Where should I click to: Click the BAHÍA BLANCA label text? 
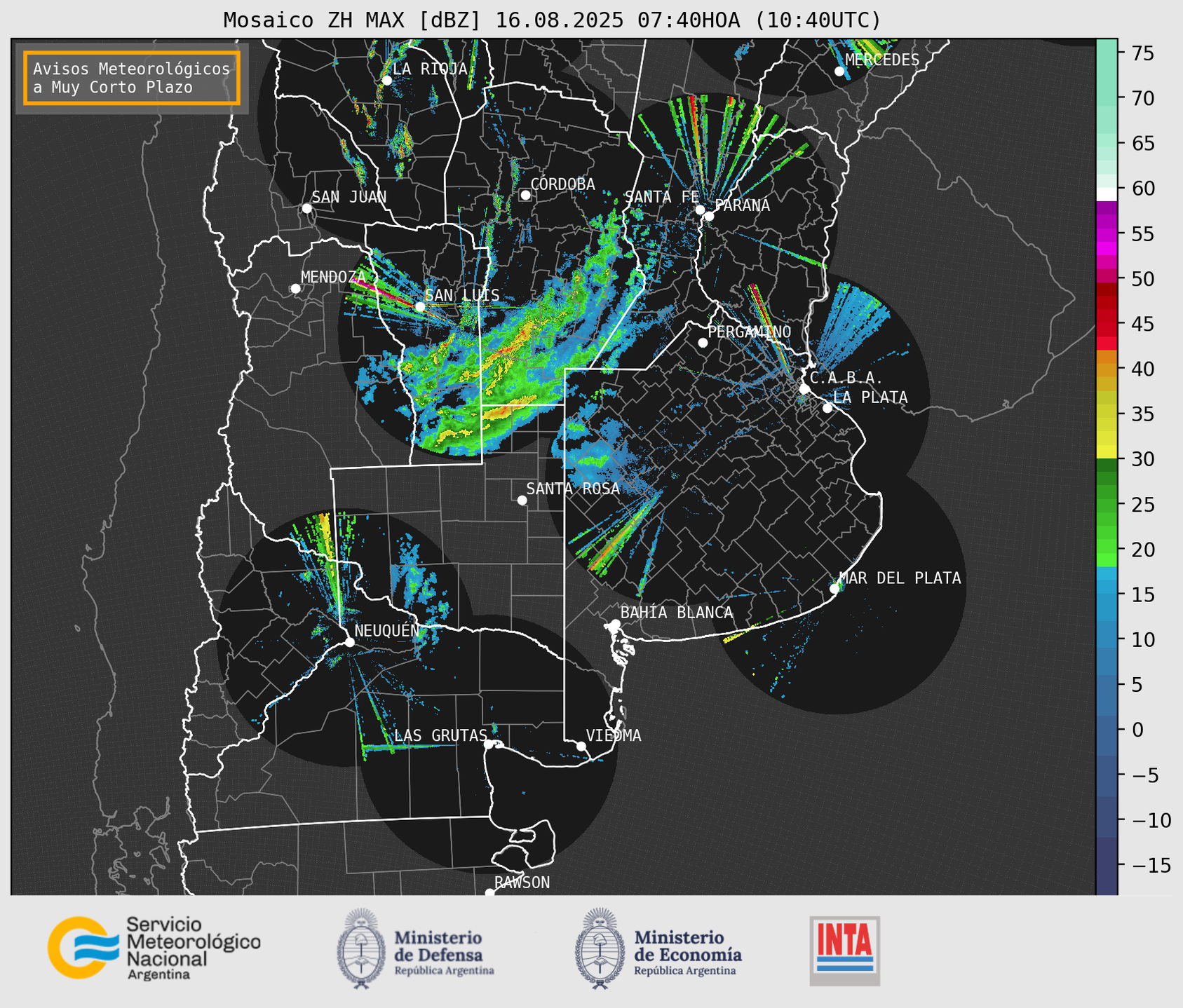[x=677, y=613]
